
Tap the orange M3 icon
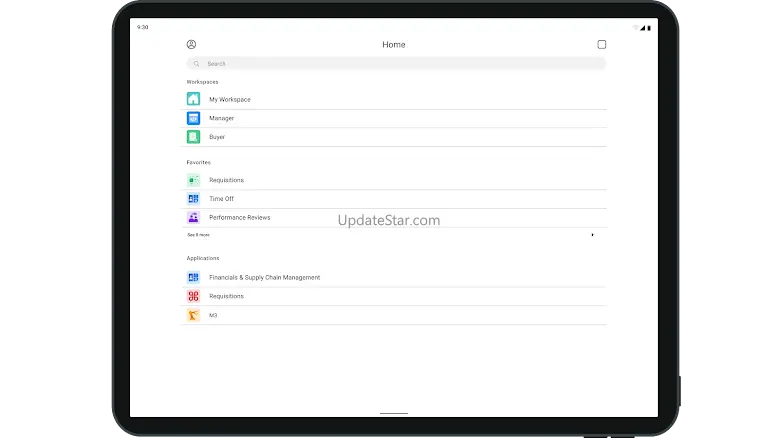click(193, 315)
